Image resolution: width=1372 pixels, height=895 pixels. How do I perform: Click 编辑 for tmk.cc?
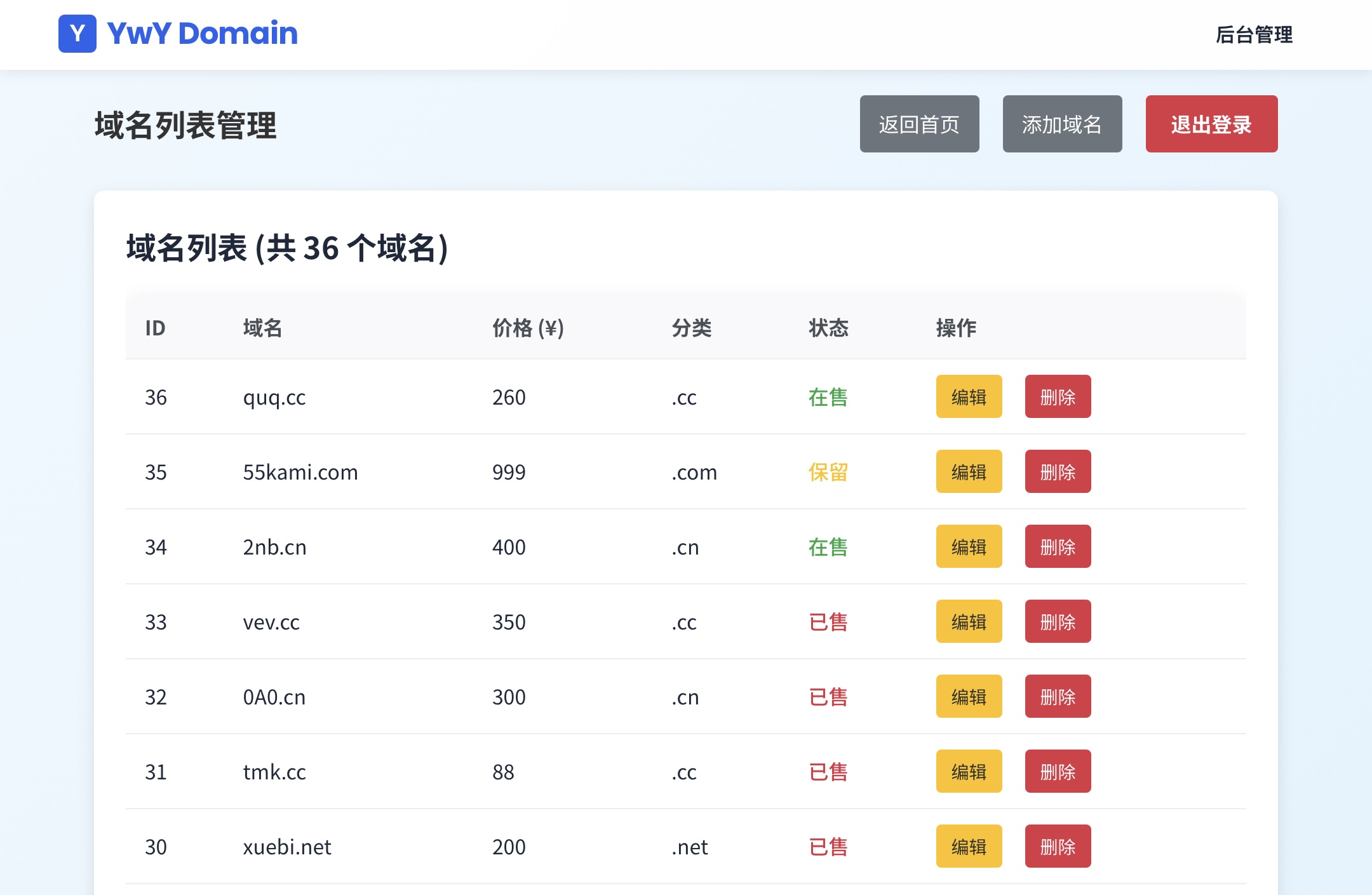pyautogui.click(x=969, y=772)
